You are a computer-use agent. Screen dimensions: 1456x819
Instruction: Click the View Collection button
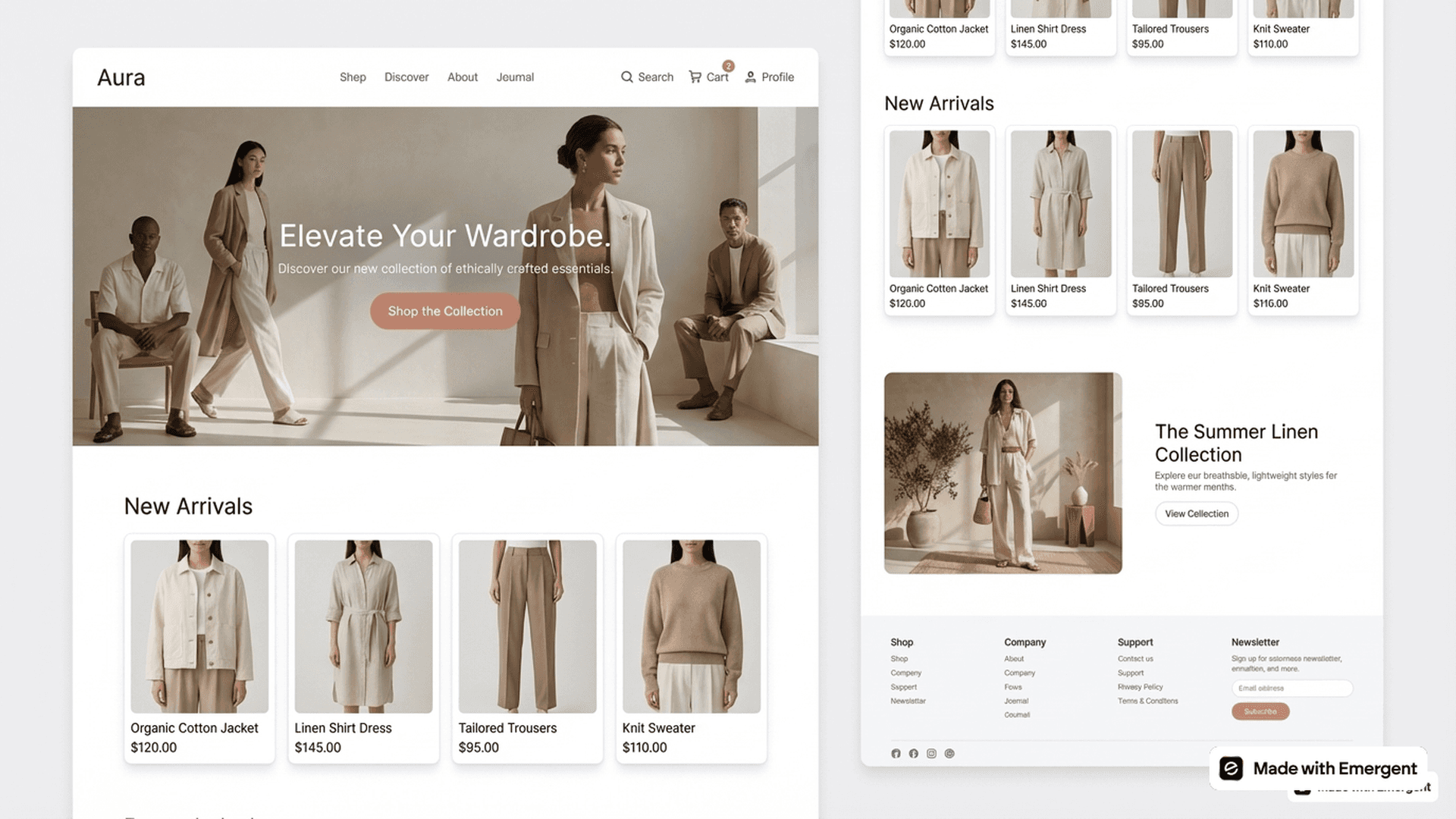pos(1196,513)
